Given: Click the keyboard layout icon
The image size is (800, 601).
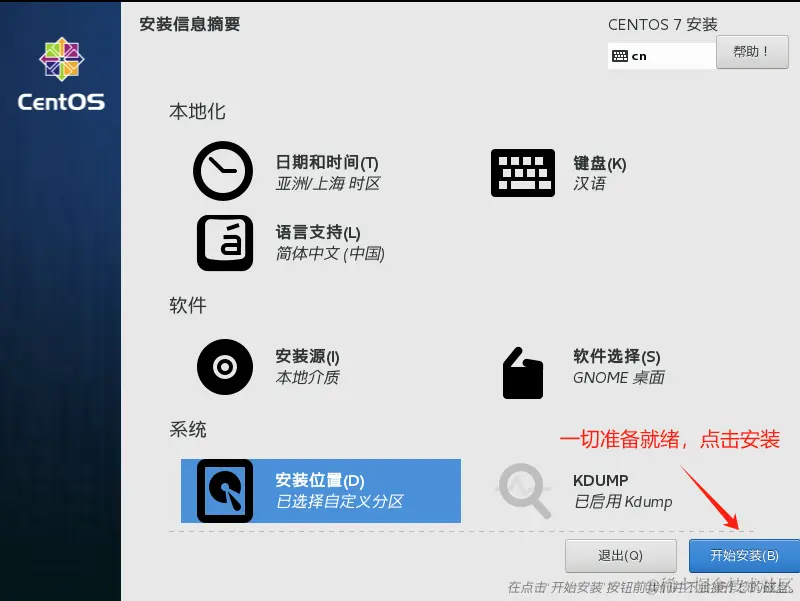Looking at the screenshot, I should tap(522, 173).
